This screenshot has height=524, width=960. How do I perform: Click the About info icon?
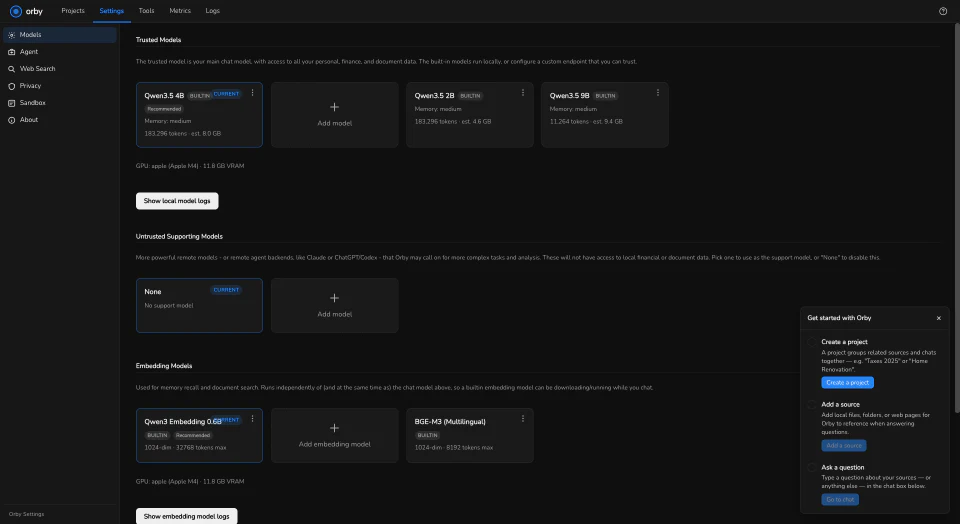coord(12,120)
